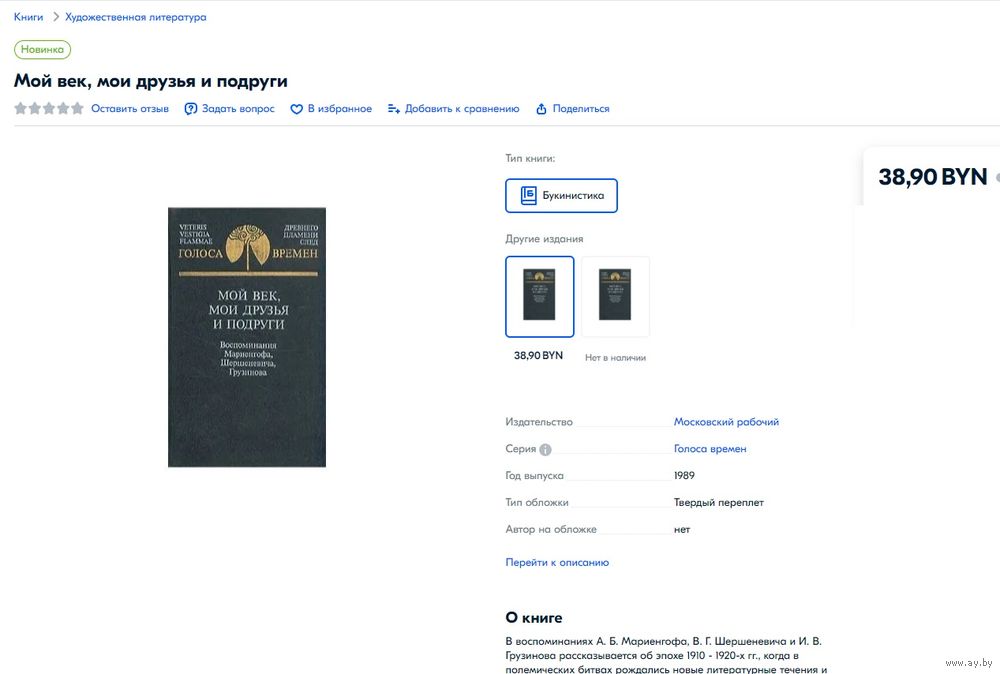Click the main book cover image
The image size is (1000, 674).
click(247, 337)
